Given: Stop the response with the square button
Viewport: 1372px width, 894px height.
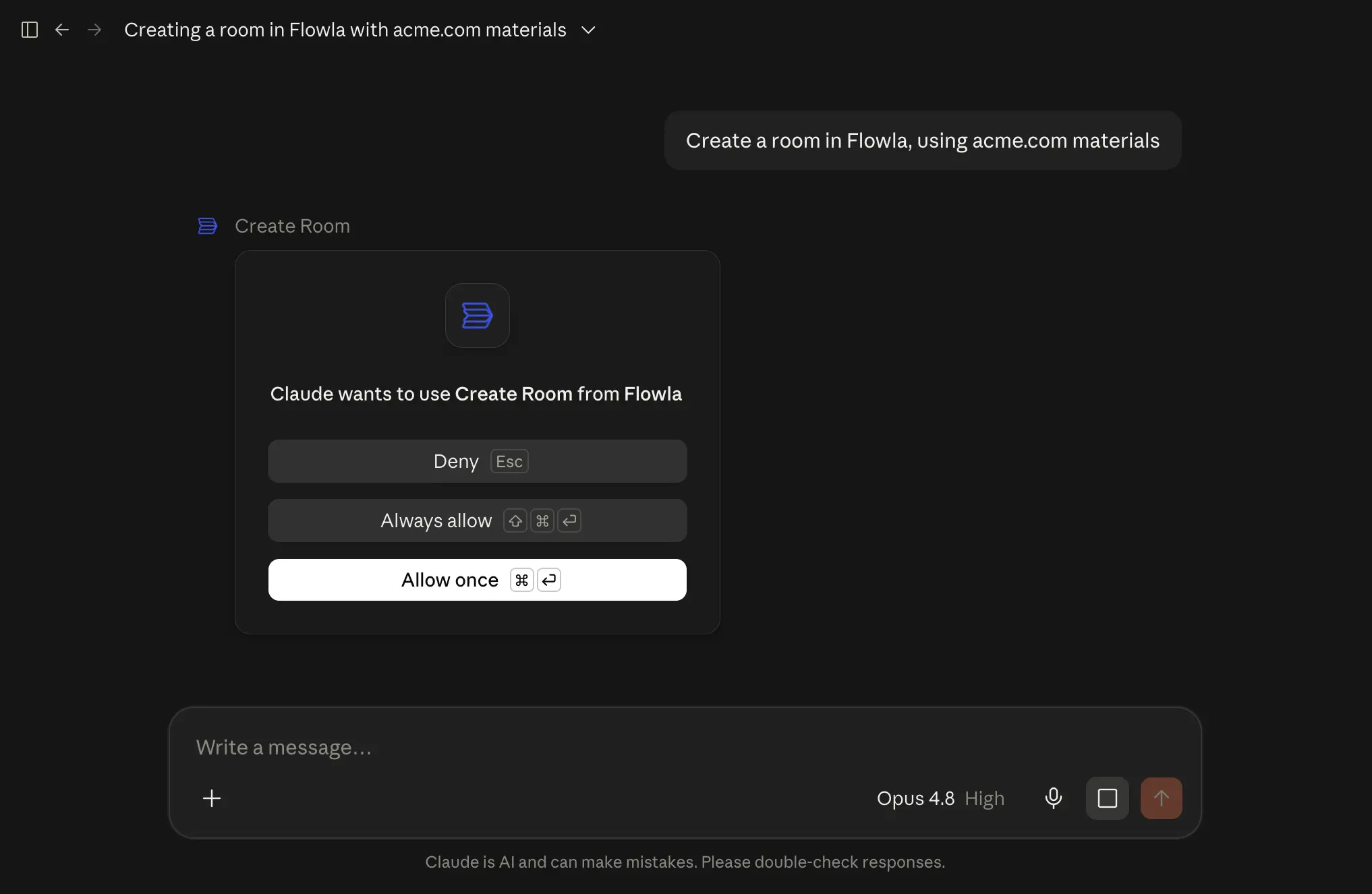Looking at the screenshot, I should 1108,798.
